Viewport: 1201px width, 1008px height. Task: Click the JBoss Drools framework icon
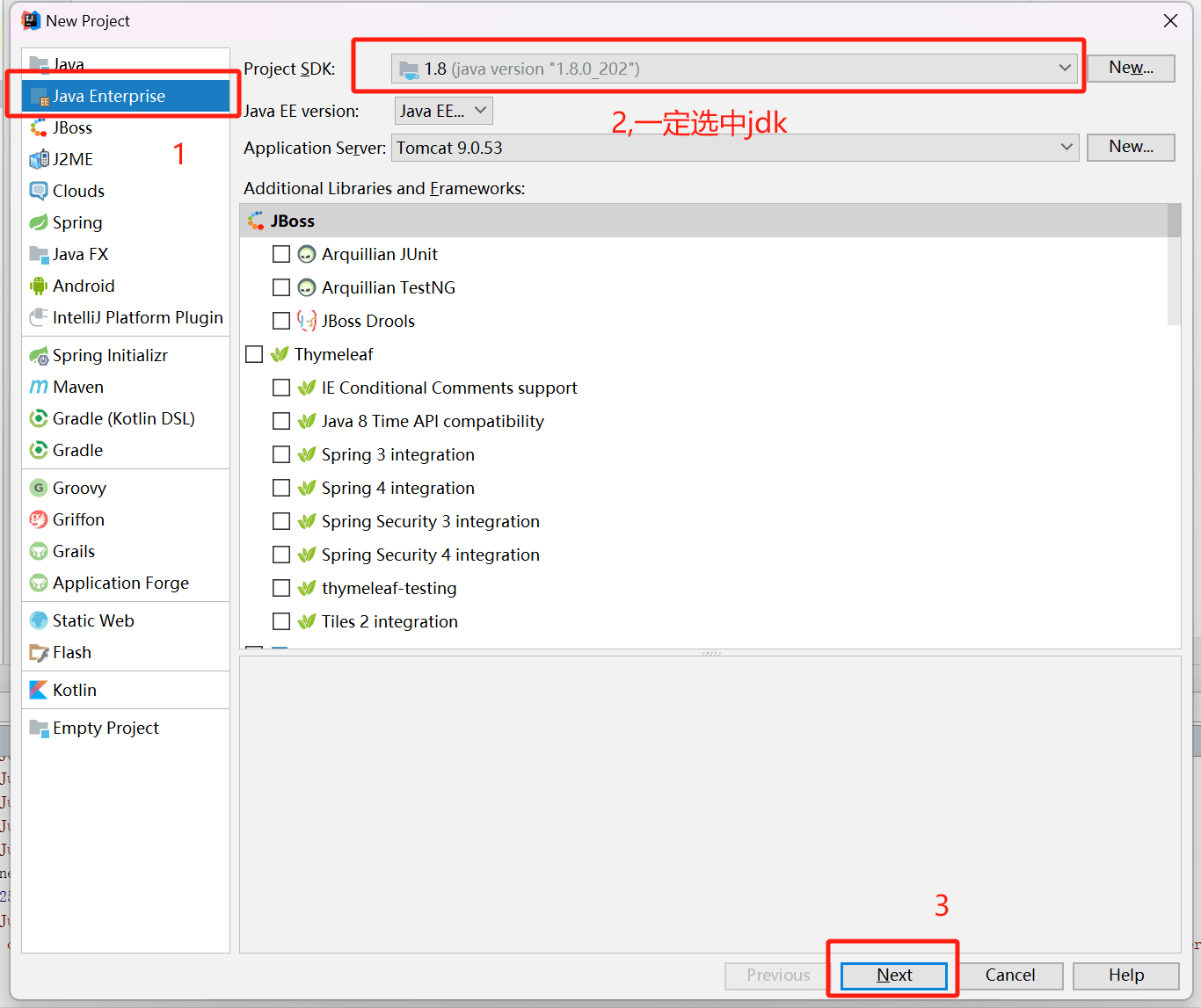coord(307,322)
